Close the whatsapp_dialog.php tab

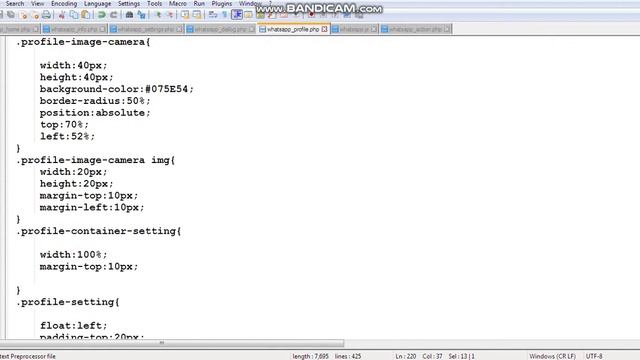[251, 29]
